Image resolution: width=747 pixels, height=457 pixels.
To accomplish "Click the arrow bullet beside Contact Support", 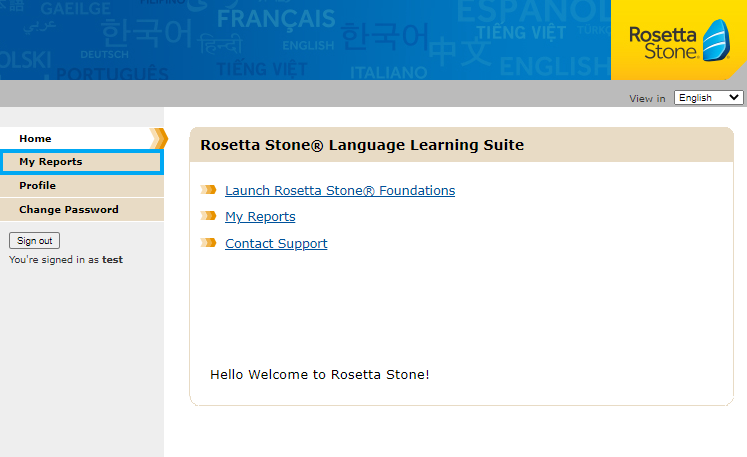I will [x=208, y=243].
